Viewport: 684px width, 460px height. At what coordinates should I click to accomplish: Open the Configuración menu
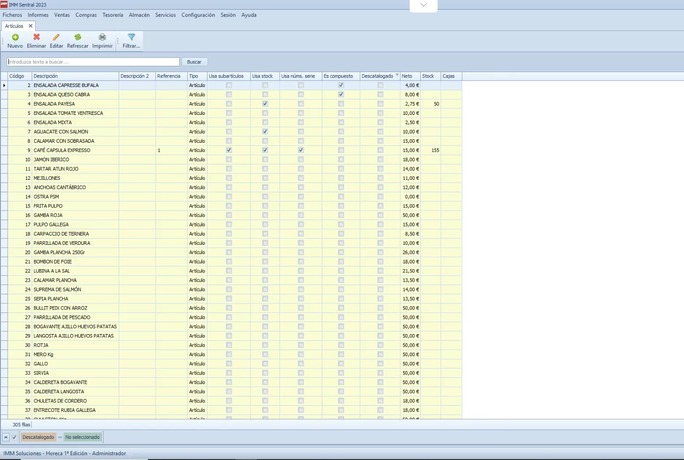click(198, 15)
